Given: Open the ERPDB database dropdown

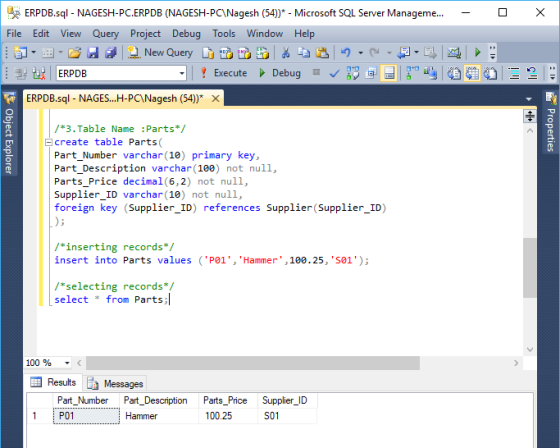Looking at the screenshot, I should click(x=182, y=74).
